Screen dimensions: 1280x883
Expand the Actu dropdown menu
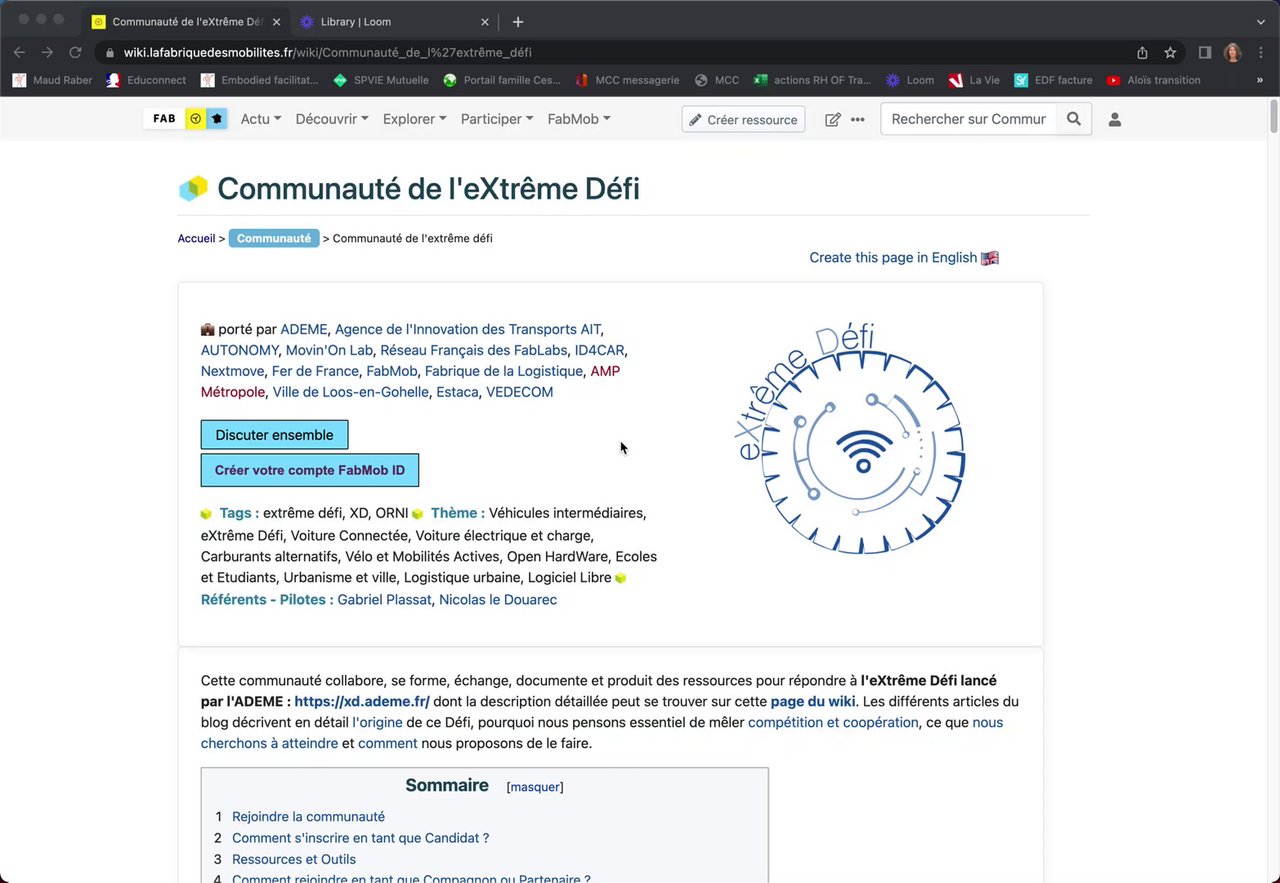(x=261, y=119)
